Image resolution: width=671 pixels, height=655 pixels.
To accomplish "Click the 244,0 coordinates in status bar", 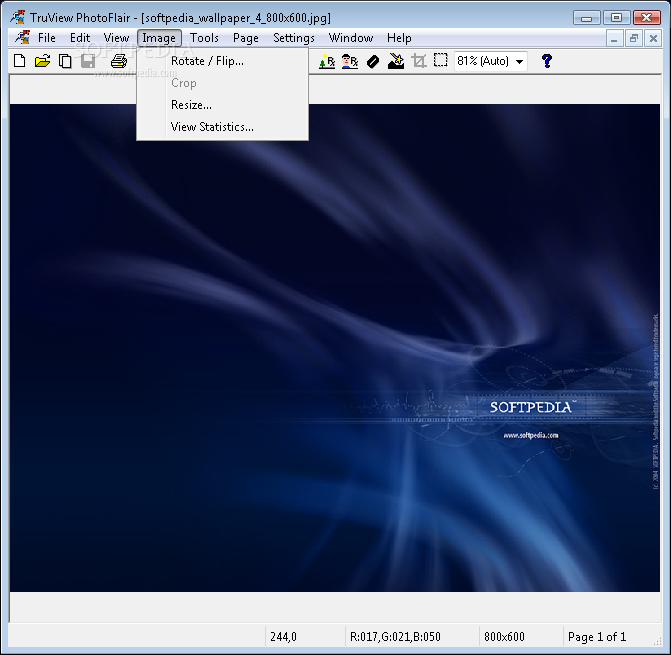I will [283, 637].
